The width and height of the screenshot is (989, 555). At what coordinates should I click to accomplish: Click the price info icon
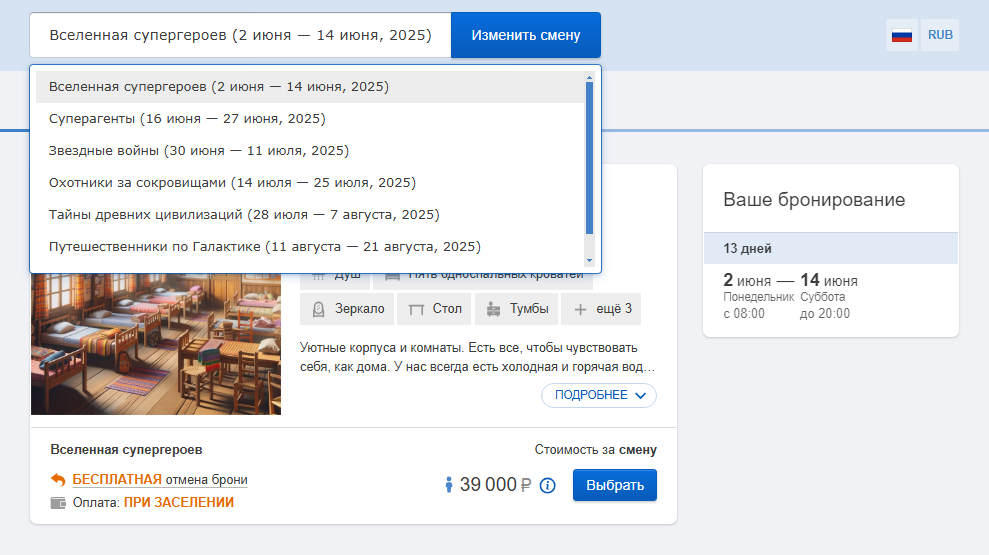click(547, 486)
